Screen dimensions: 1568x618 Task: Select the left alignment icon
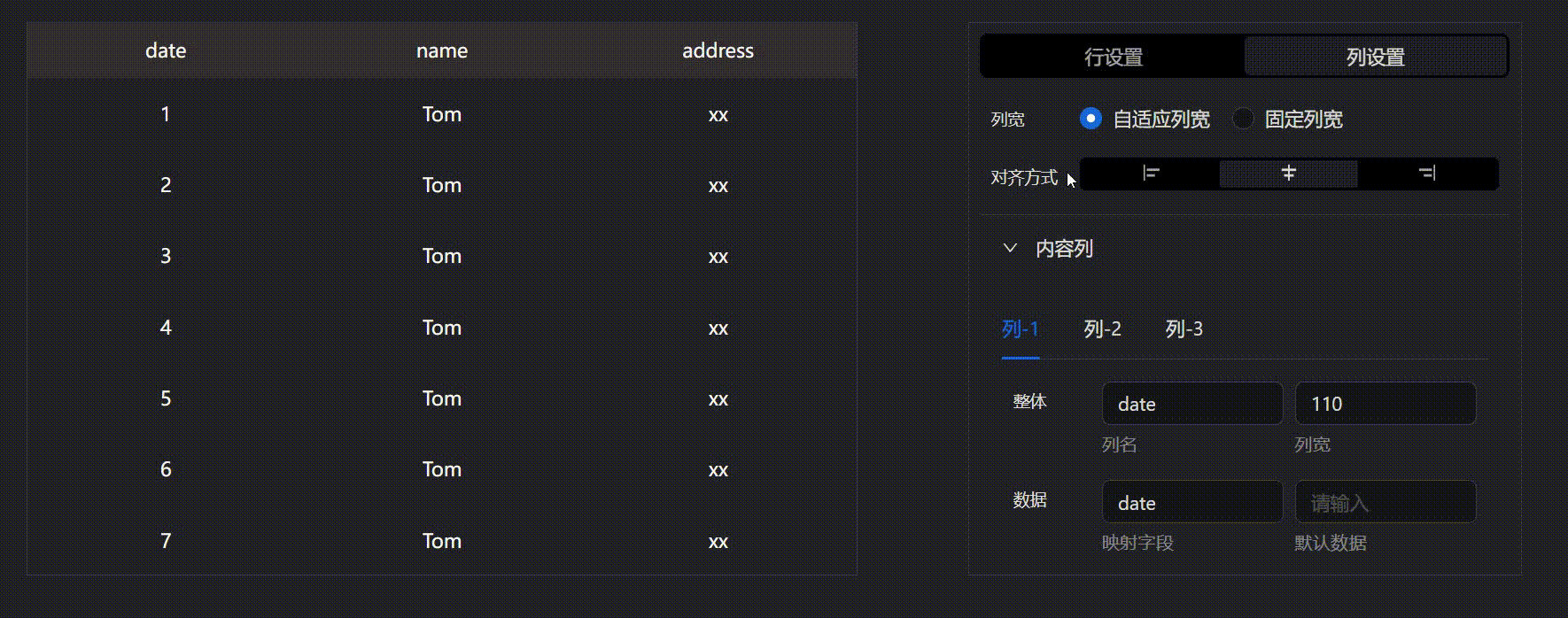click(1148, 174)
